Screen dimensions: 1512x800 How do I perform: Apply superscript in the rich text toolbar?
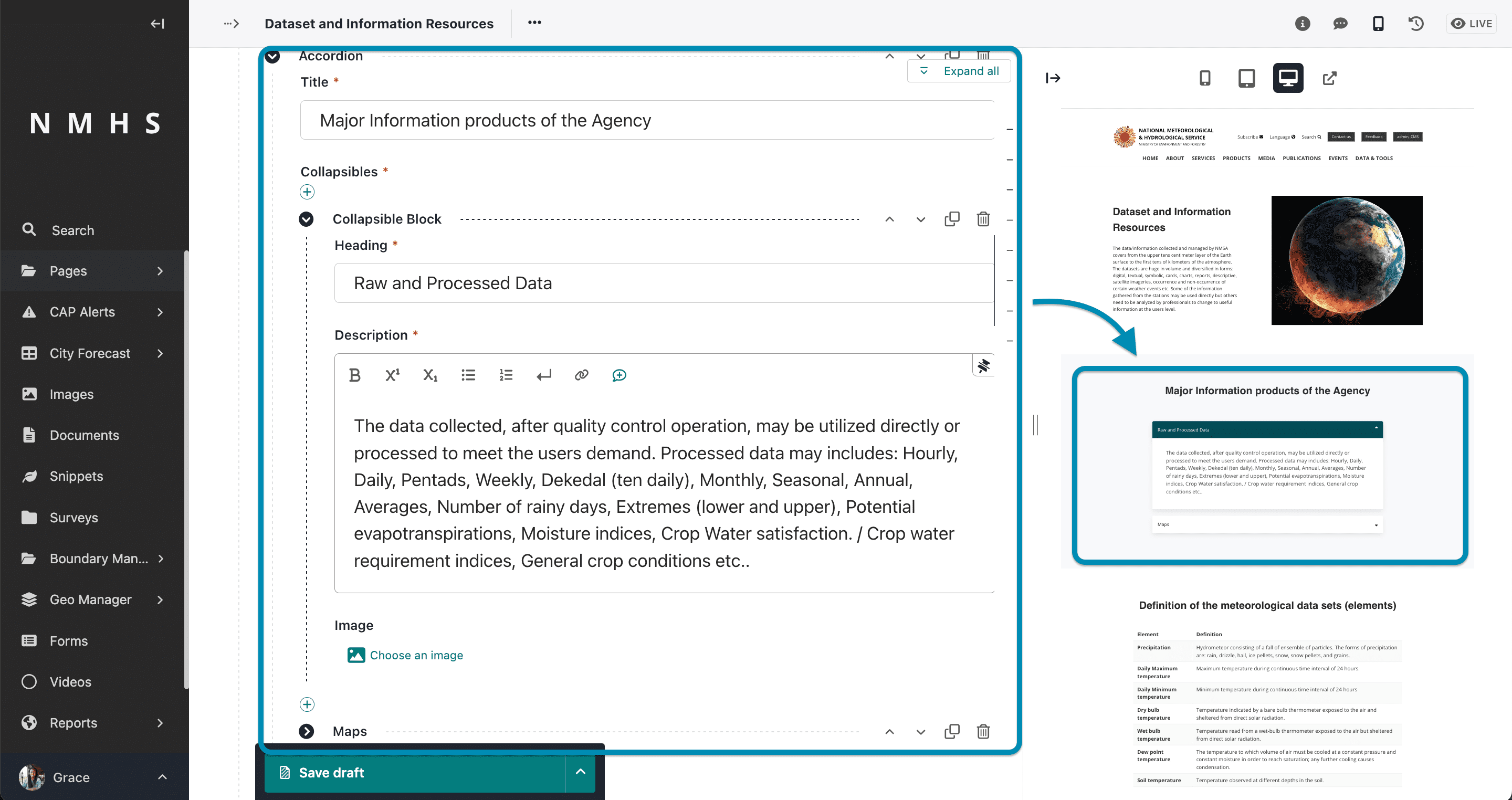point(392,375)
